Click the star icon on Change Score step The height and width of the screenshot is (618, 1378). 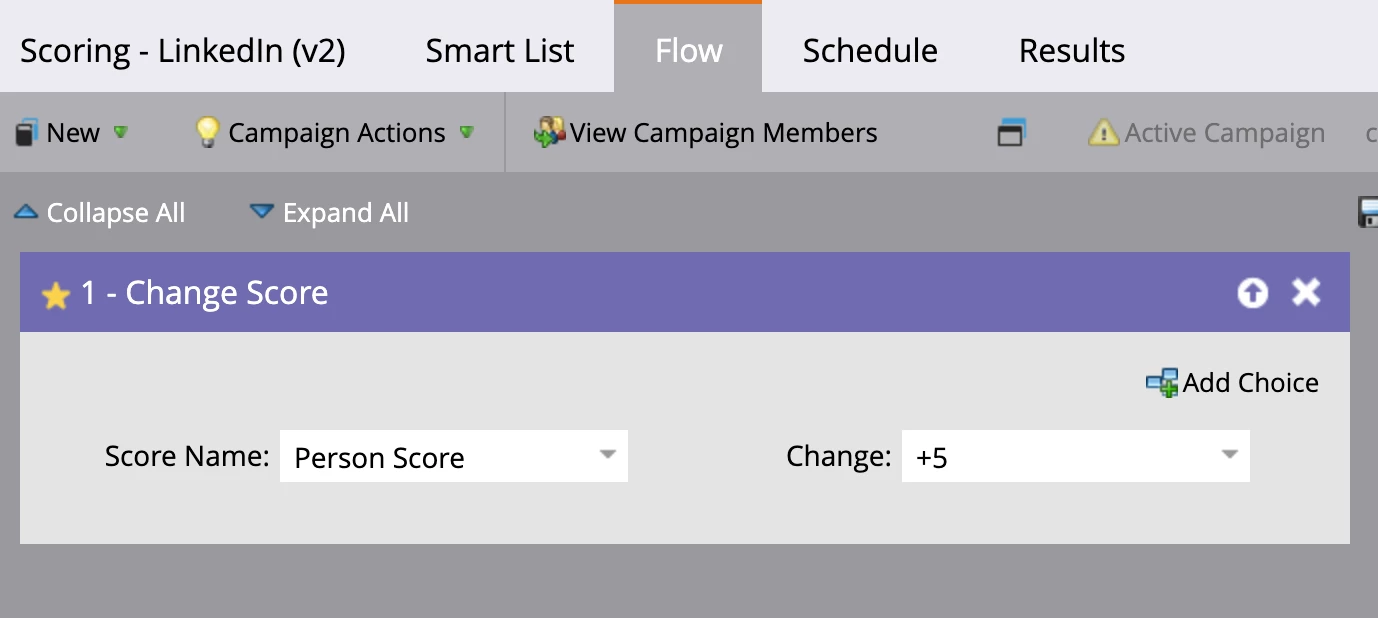[x=55, y=295]
